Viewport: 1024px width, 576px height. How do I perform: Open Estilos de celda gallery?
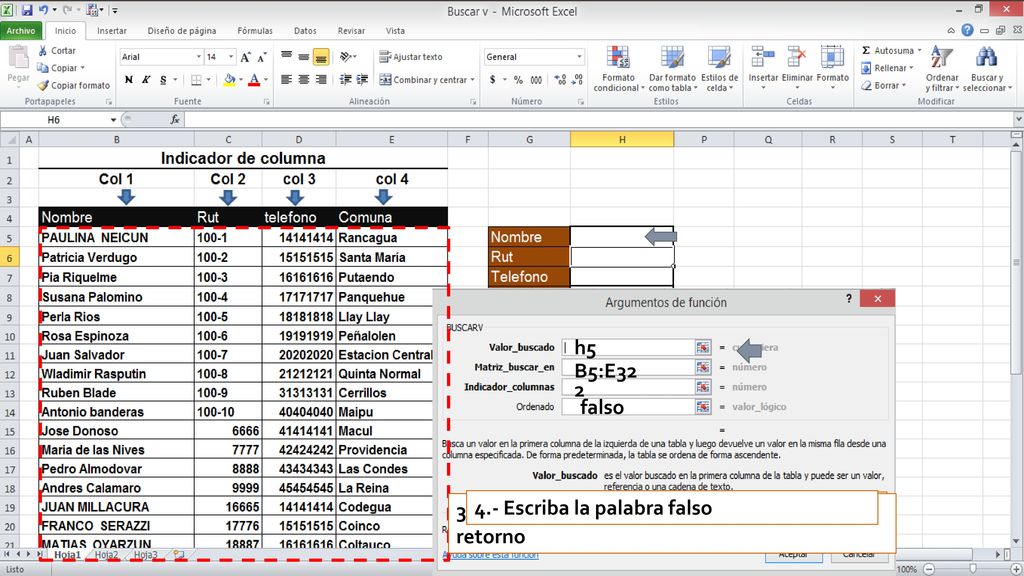click(720, 69)
